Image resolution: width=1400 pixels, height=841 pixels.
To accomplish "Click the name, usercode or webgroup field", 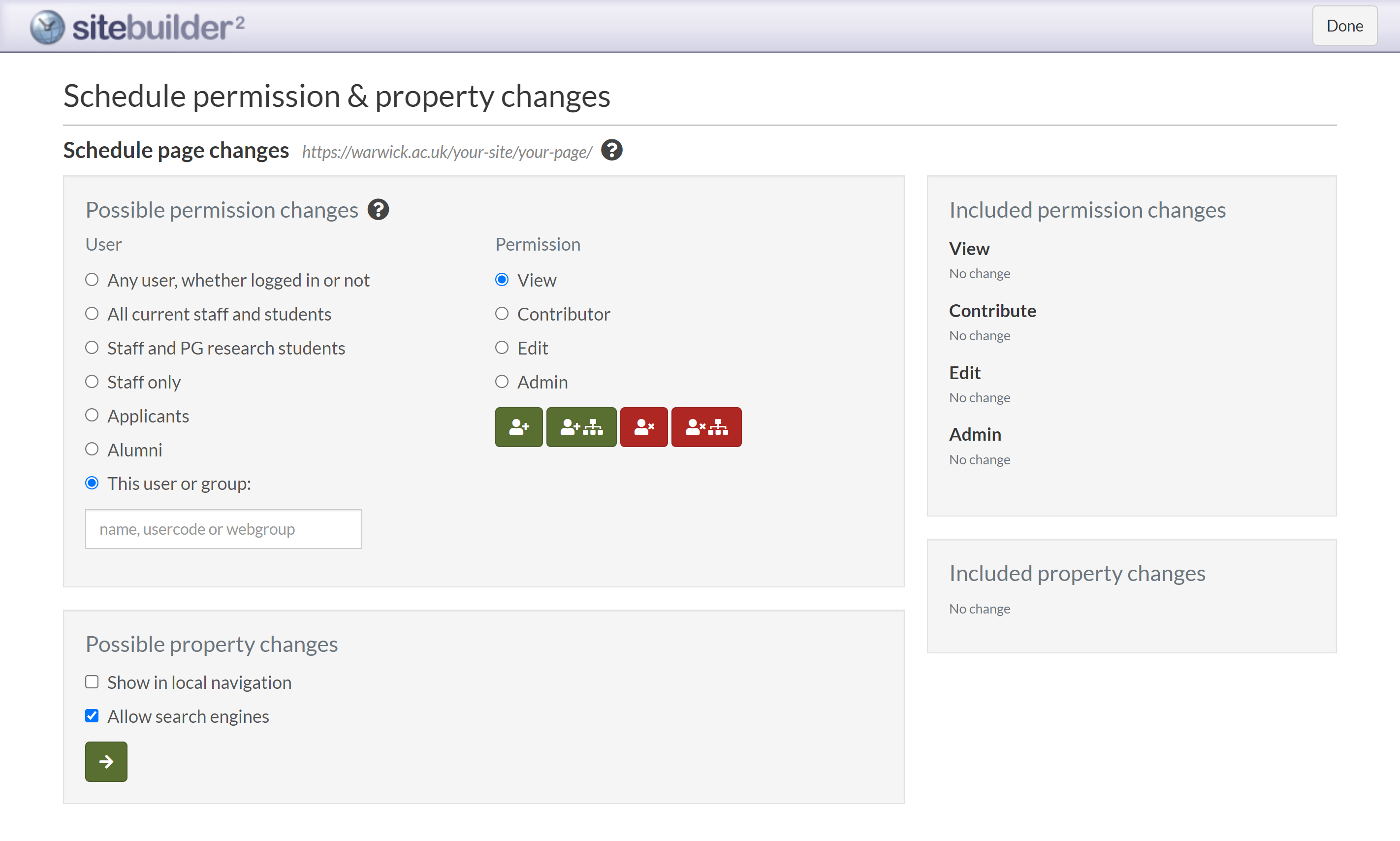I will tap(223, 529).
